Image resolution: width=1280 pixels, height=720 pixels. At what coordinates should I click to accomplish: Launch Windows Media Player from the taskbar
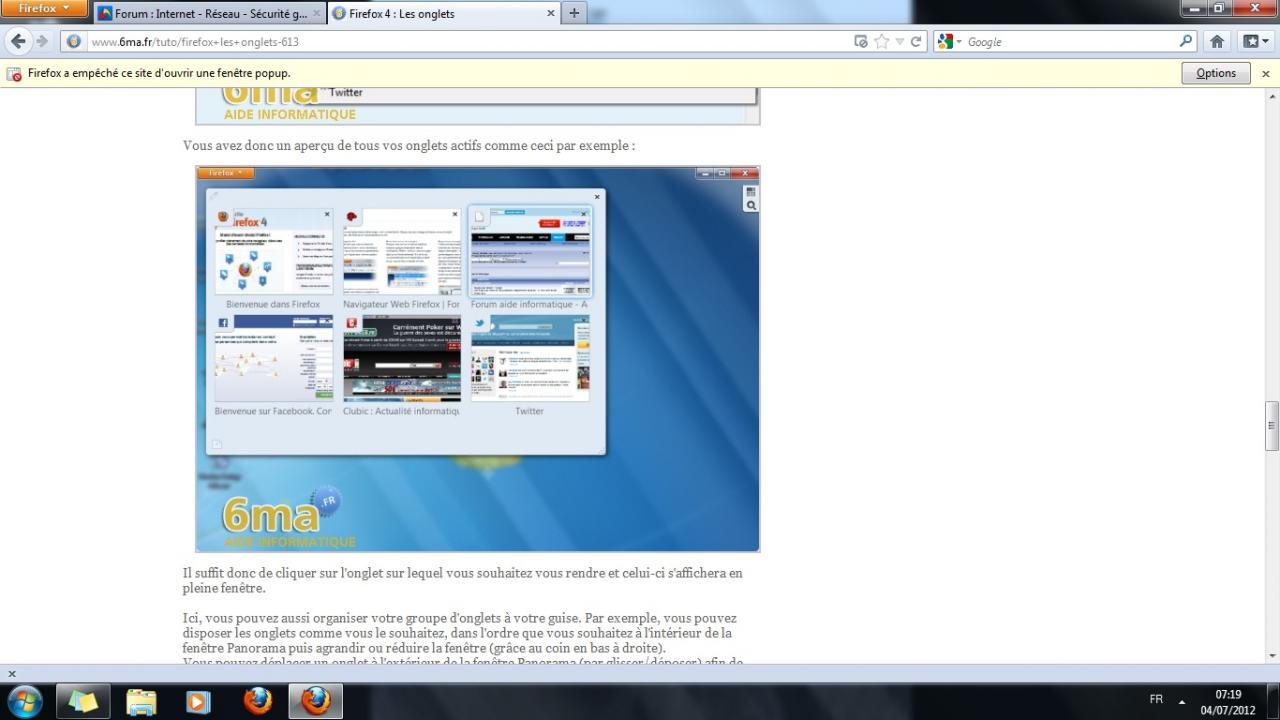[x=199, y=702]
